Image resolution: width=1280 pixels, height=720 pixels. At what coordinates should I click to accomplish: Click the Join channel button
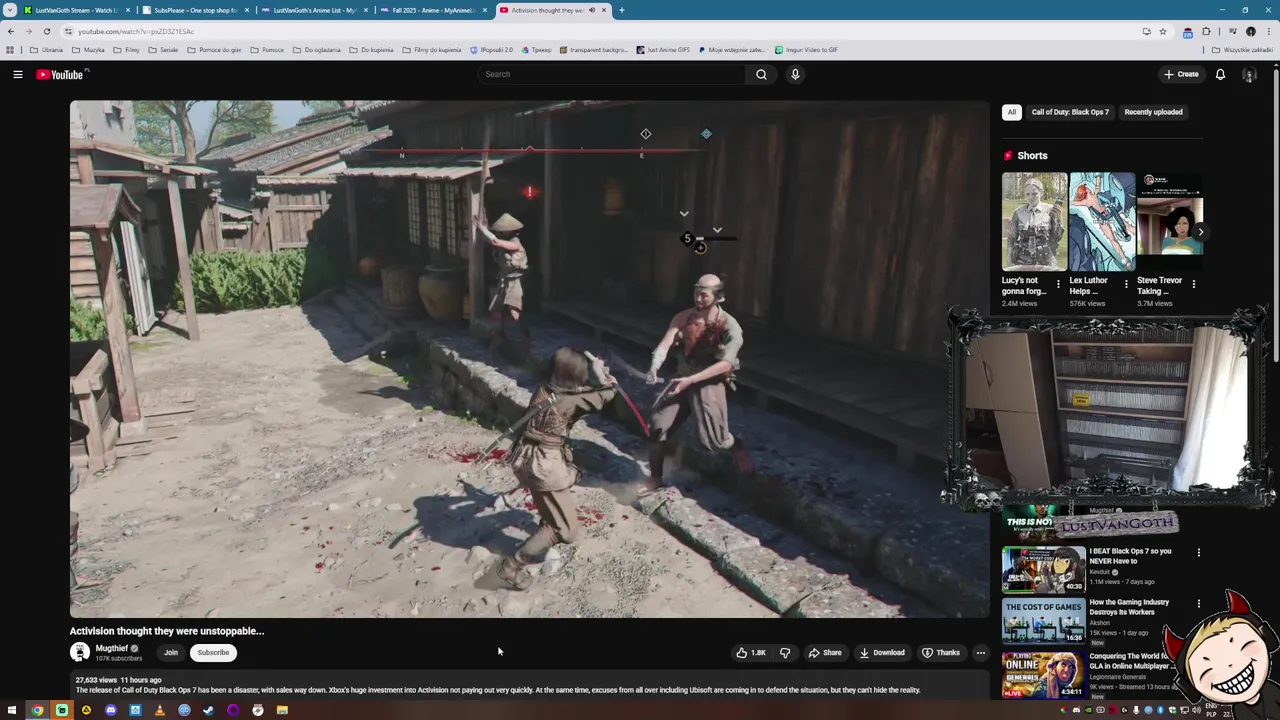coord(171,652)
